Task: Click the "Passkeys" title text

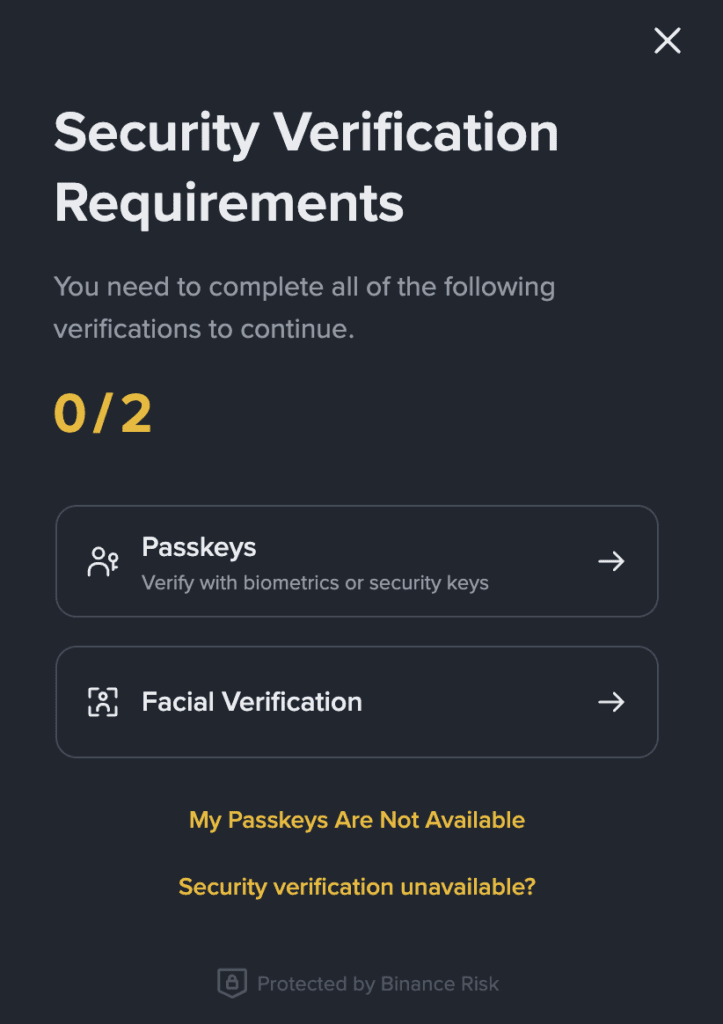Action: [199, 547]
